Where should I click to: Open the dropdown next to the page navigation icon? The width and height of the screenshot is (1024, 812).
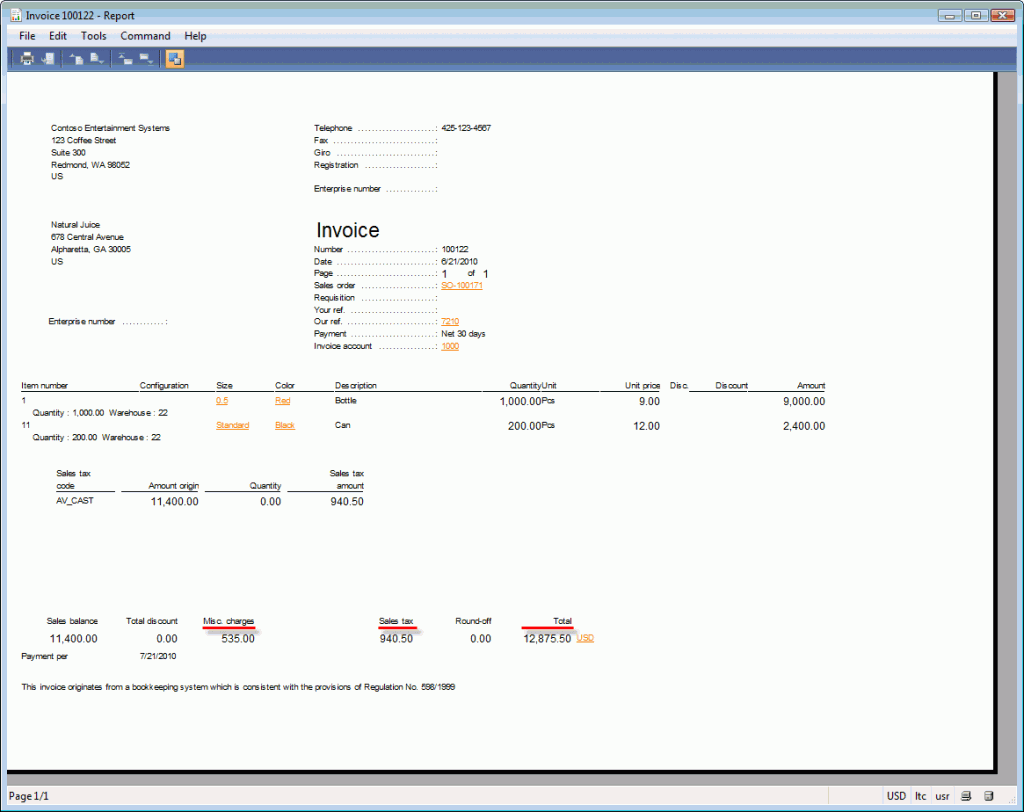tap(151, 64)
